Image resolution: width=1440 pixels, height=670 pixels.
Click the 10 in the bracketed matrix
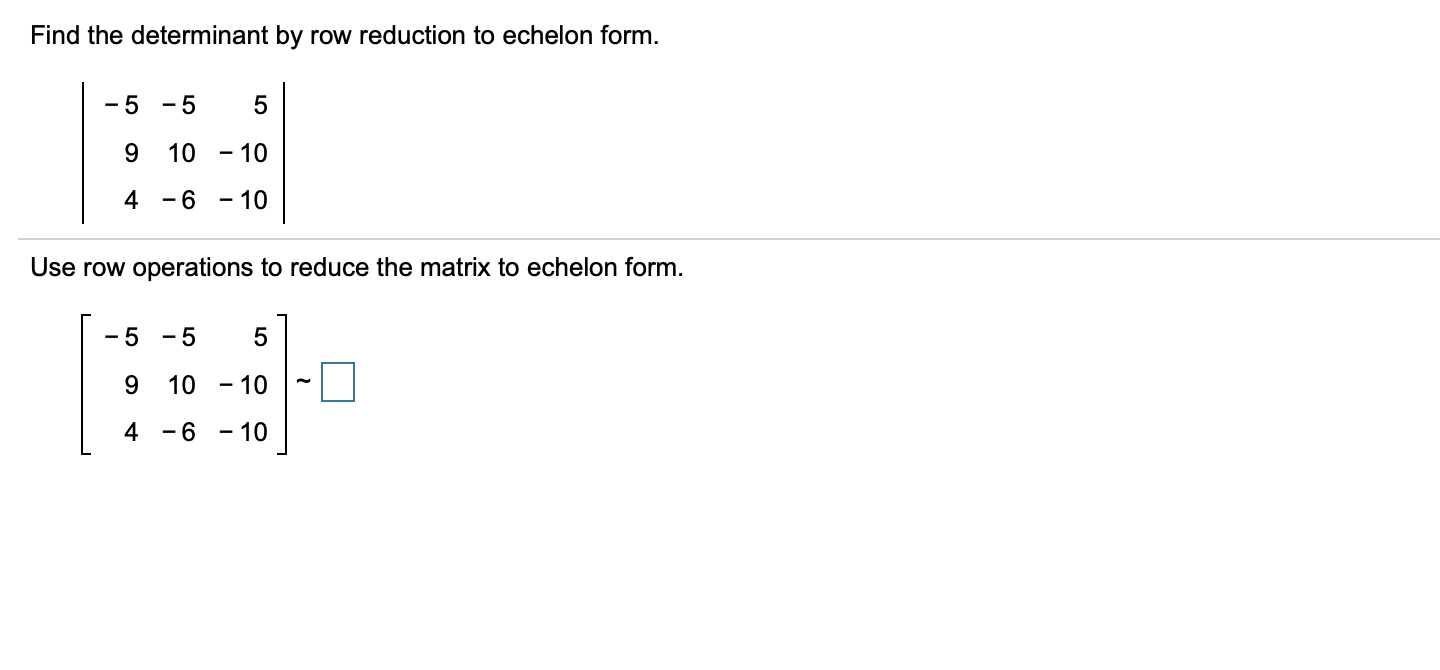(x=183, y=384)
